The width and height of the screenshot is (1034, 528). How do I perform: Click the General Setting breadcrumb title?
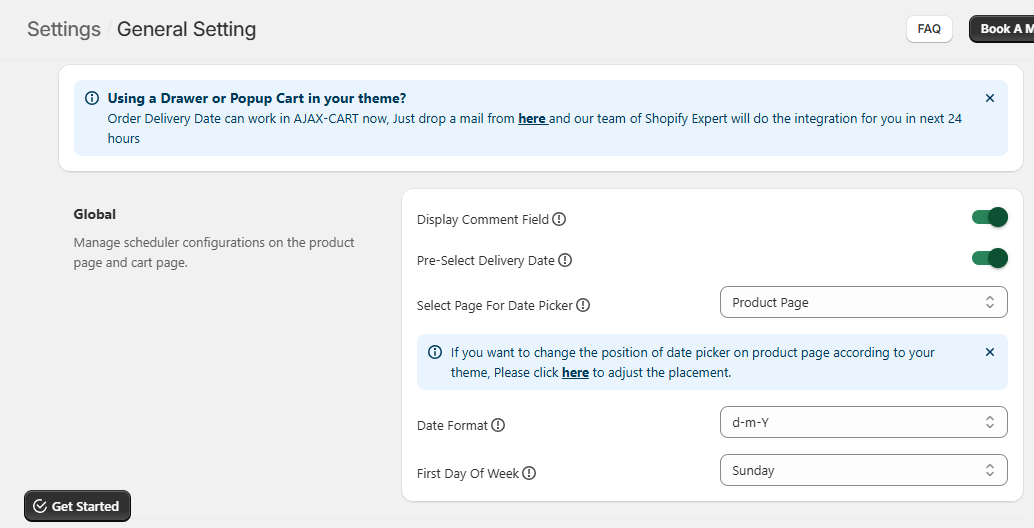186,29
